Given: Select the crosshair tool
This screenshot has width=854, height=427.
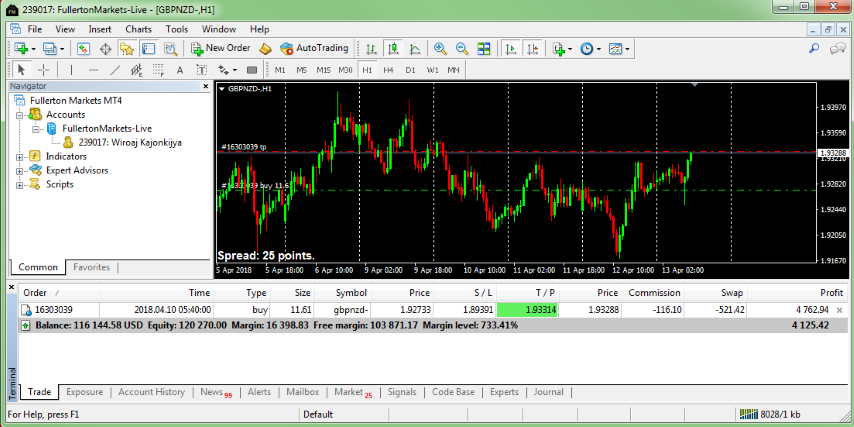Looking at the screenshot, I should [44, 70].
